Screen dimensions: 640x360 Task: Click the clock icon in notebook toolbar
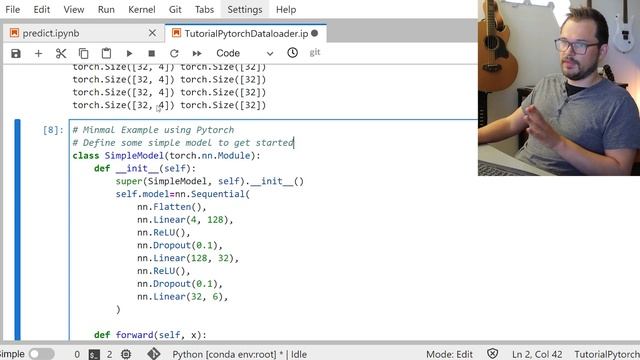tap(292, 53)
